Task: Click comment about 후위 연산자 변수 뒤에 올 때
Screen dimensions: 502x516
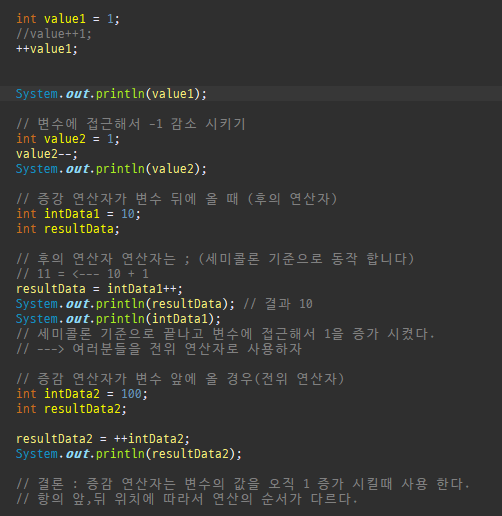Action: click(177, 199)
